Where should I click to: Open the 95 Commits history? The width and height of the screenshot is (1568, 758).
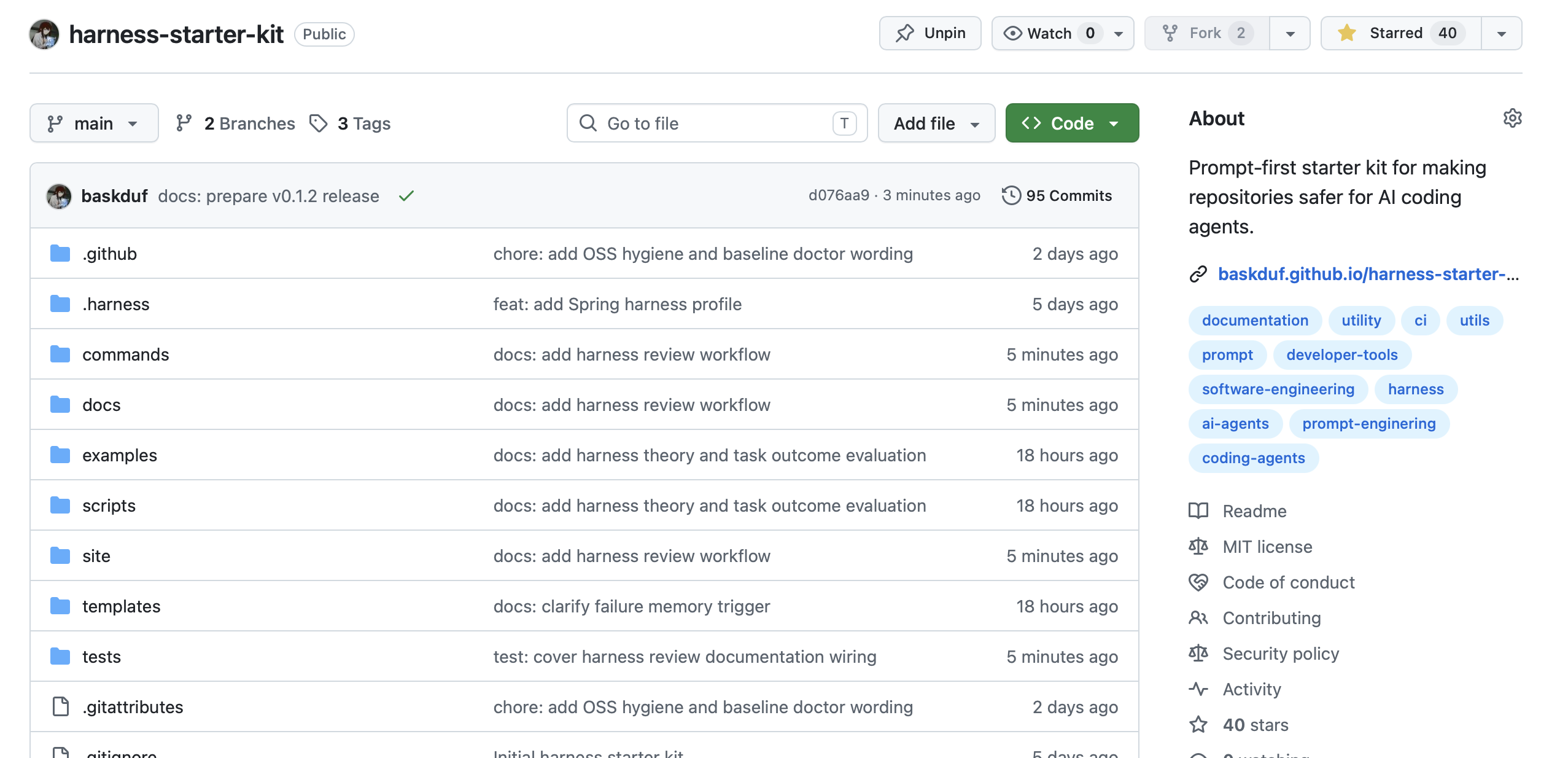[x=1057, y=195]
